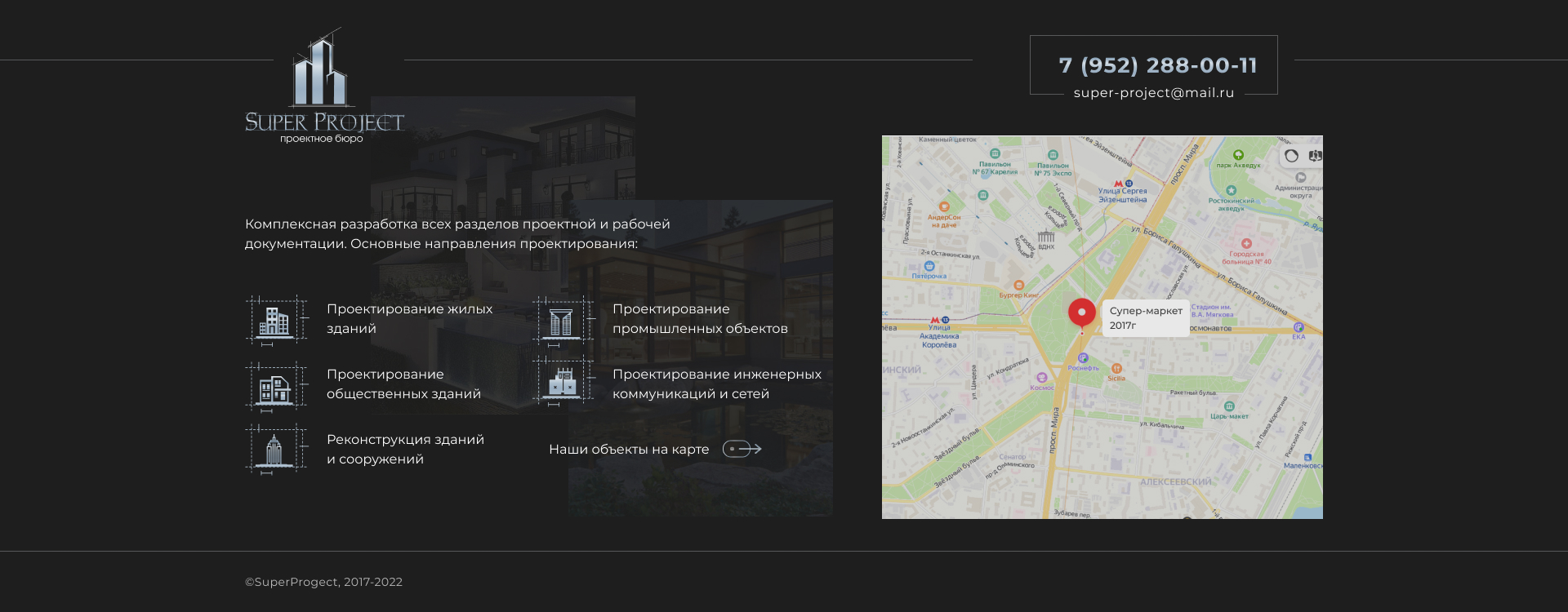Click the Администрация округа flag marker
Screen dimensions: 1568x612
(1301, 177)
